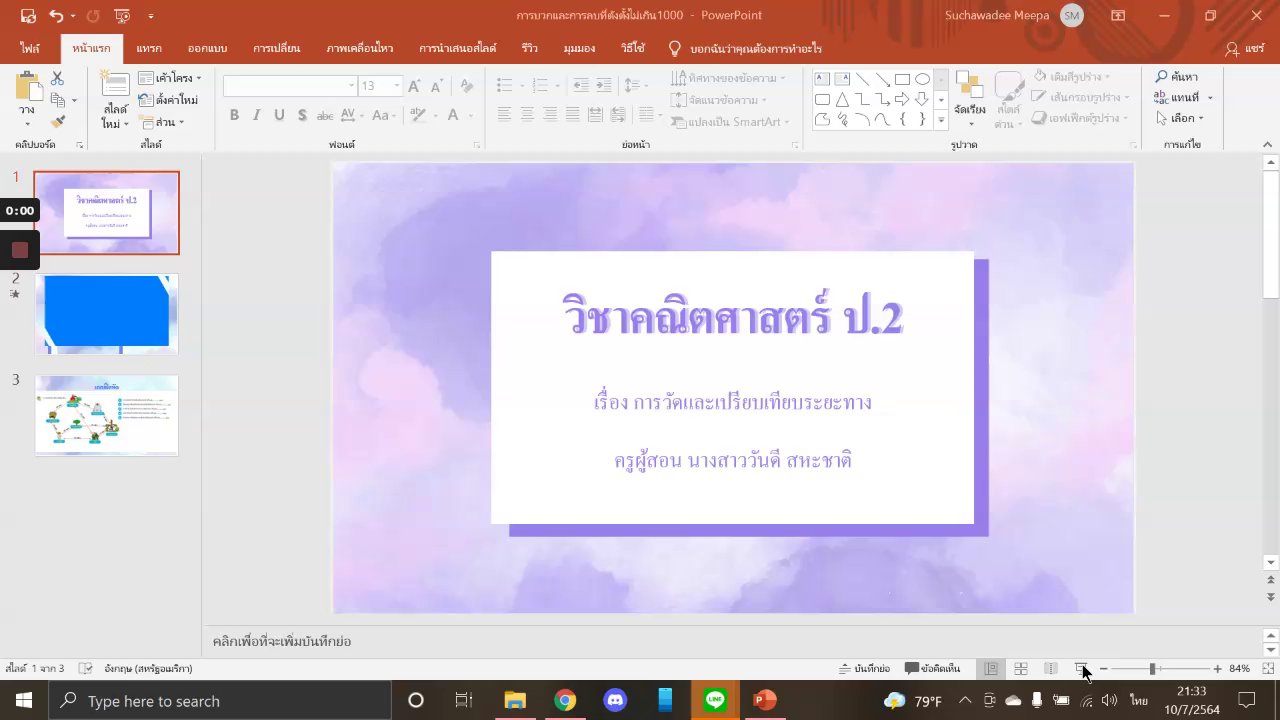
Task: Switch to Insert (แทรก) tab
Action: 149,48
